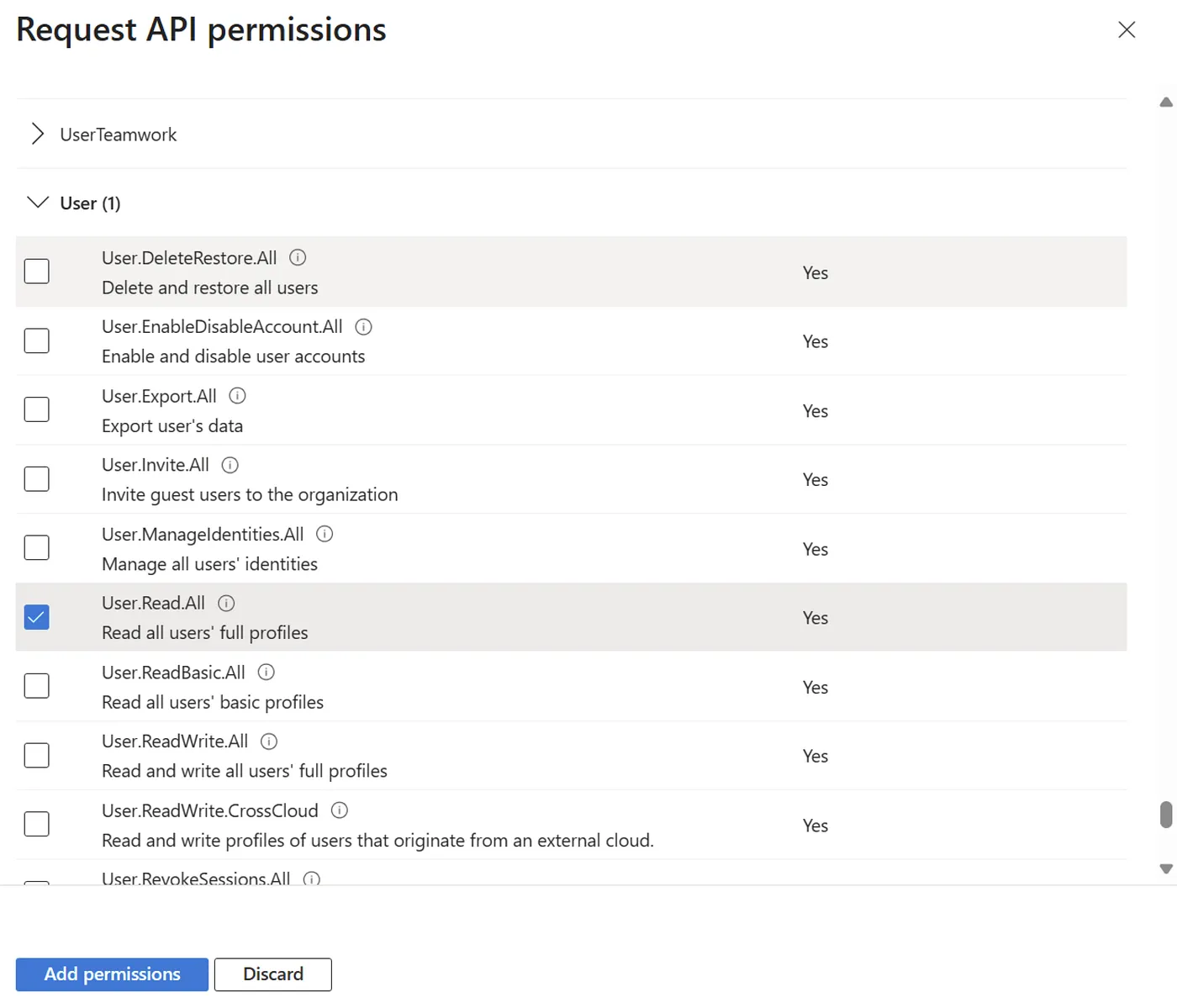Uncheck the User.Read.All permission checkbox
The image size is (1177, 1008).
click(37, 617)
